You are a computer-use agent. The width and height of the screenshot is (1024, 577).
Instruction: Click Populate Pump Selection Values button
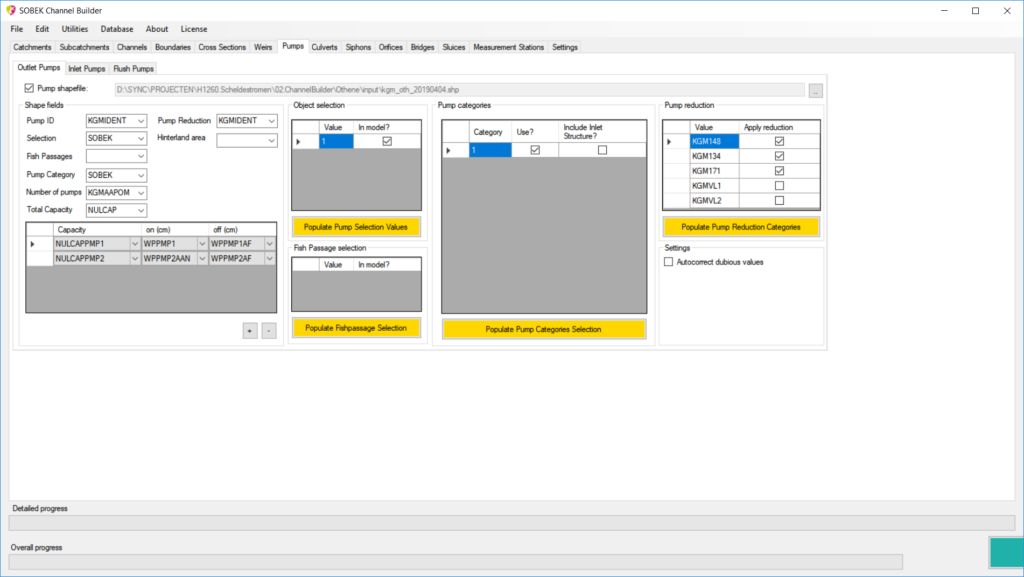[x=357, y=227]
